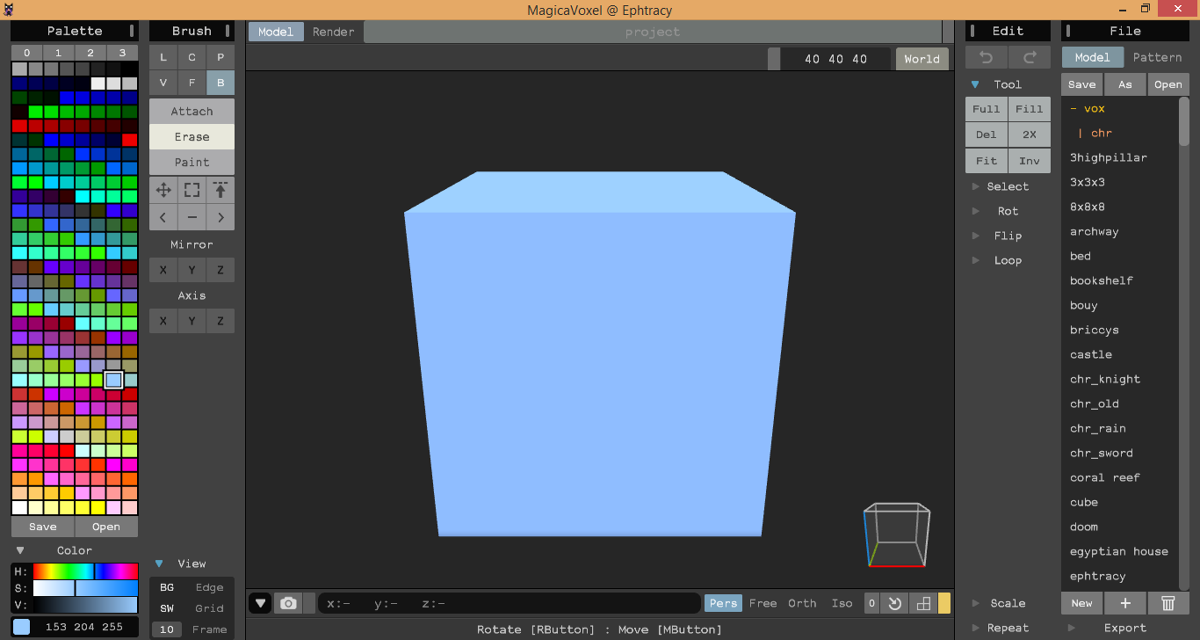Activate the Attach tool
Image resolution: width=1200 pixels, height=640 pixels.
click(191, 111)
